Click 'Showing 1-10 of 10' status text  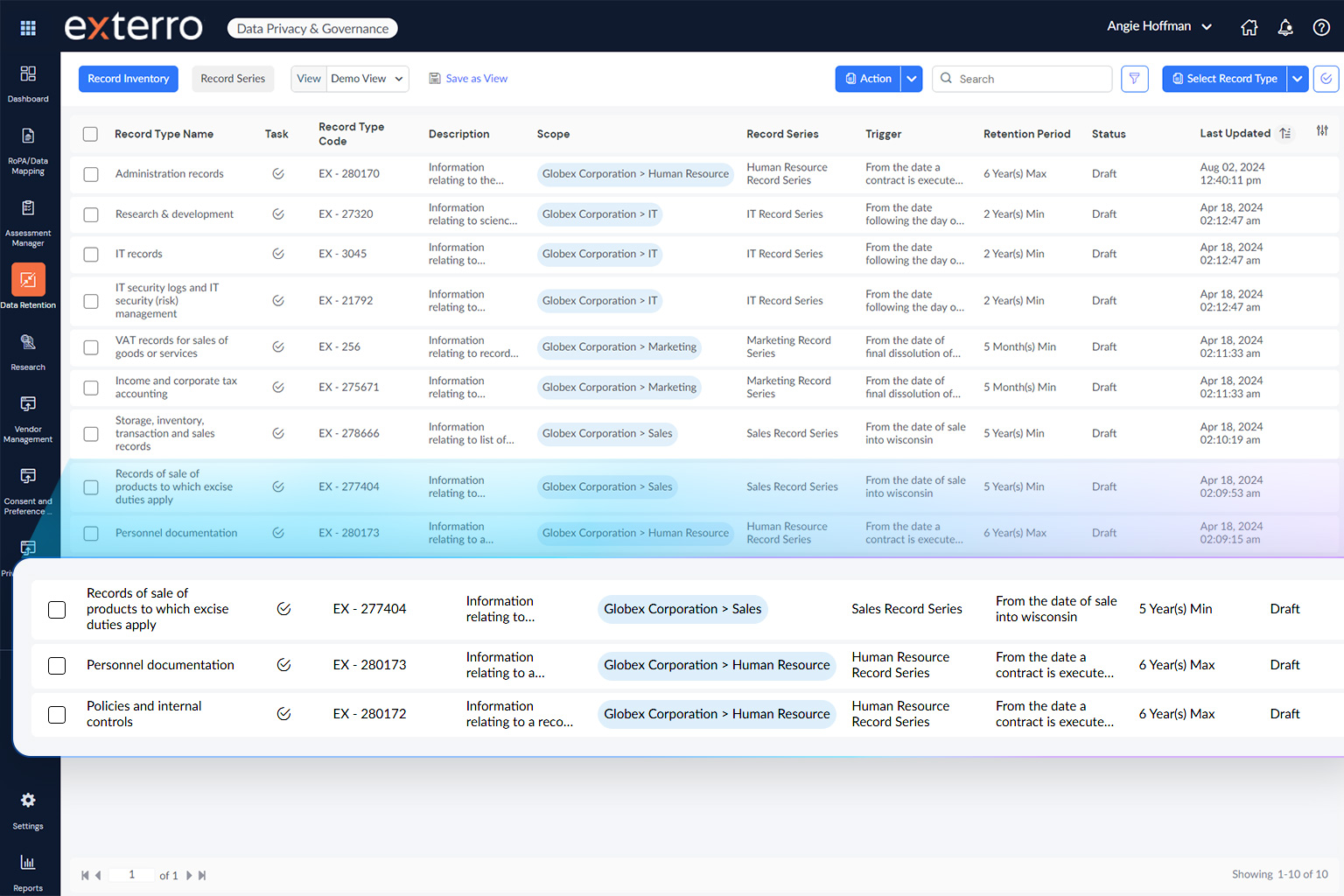pyautogui.click(x=1280, y=874)
